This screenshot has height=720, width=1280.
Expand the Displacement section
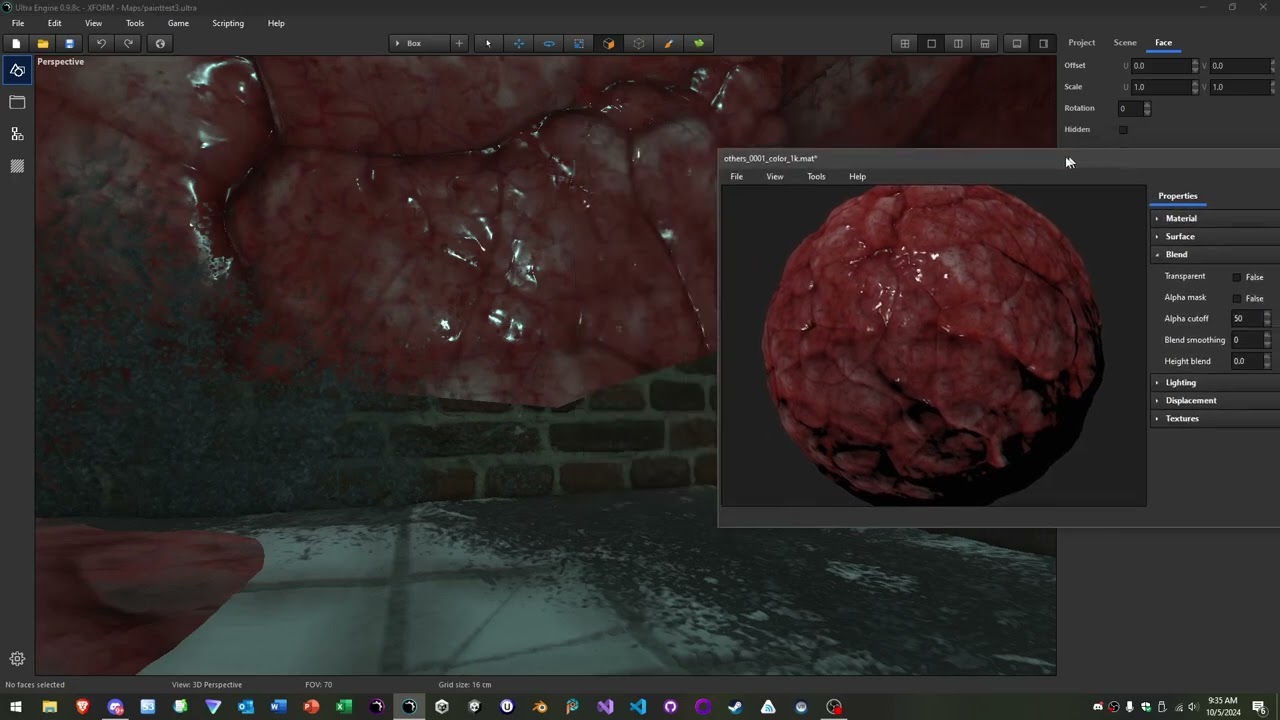(x=1214, y=400)
